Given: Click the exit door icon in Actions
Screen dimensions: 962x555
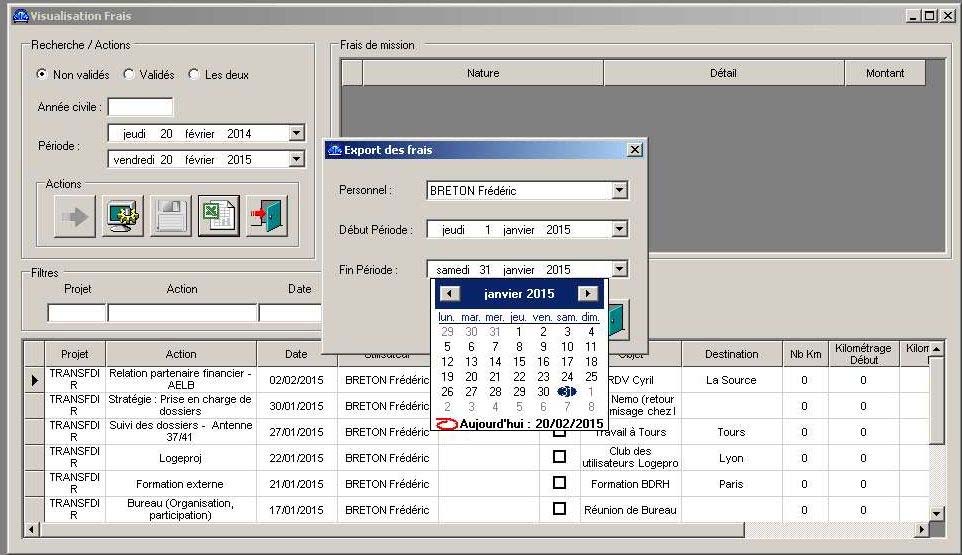Looking at the screenshot, I should point(266,216).
